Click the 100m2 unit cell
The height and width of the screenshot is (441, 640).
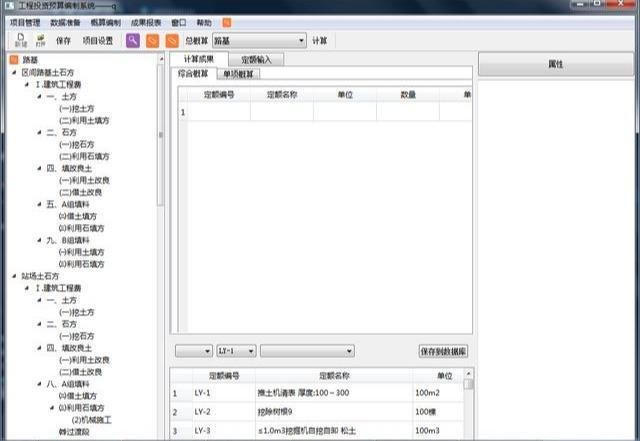click(438, 393)
